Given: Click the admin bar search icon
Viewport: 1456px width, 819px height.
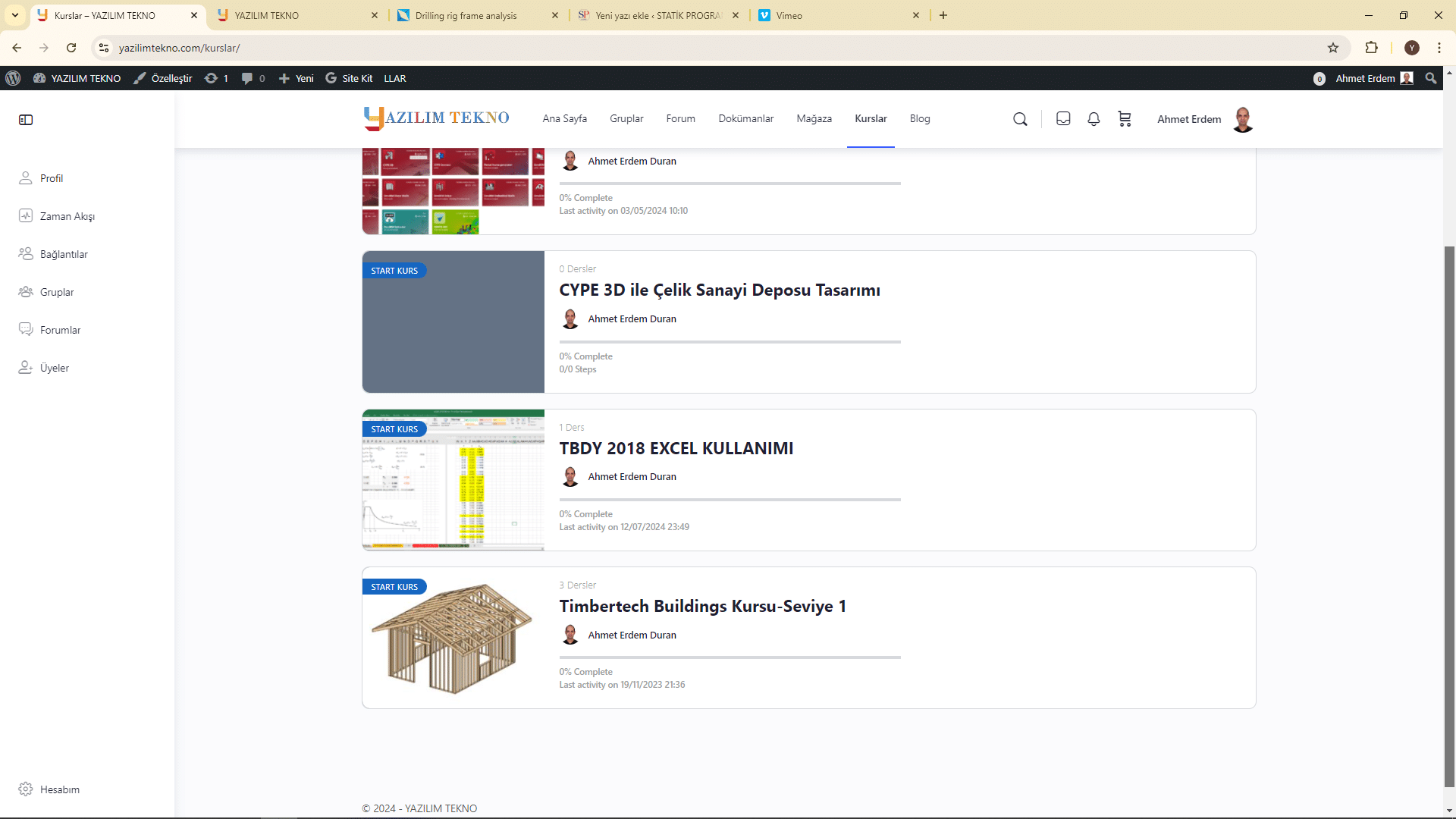Looking at the screenshot, I should pyautogui.click(x=1431, y=78).
